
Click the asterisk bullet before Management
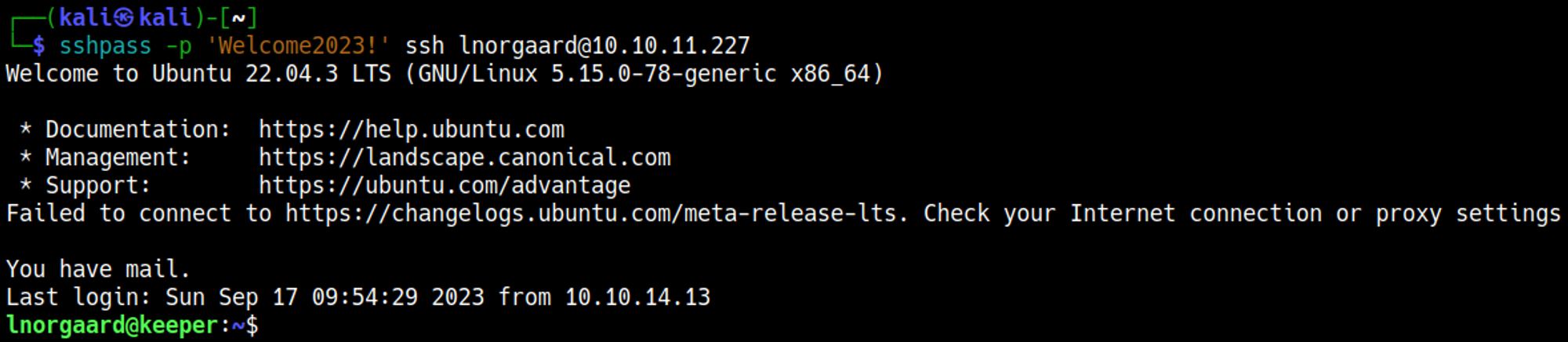(x=26, y=158)
